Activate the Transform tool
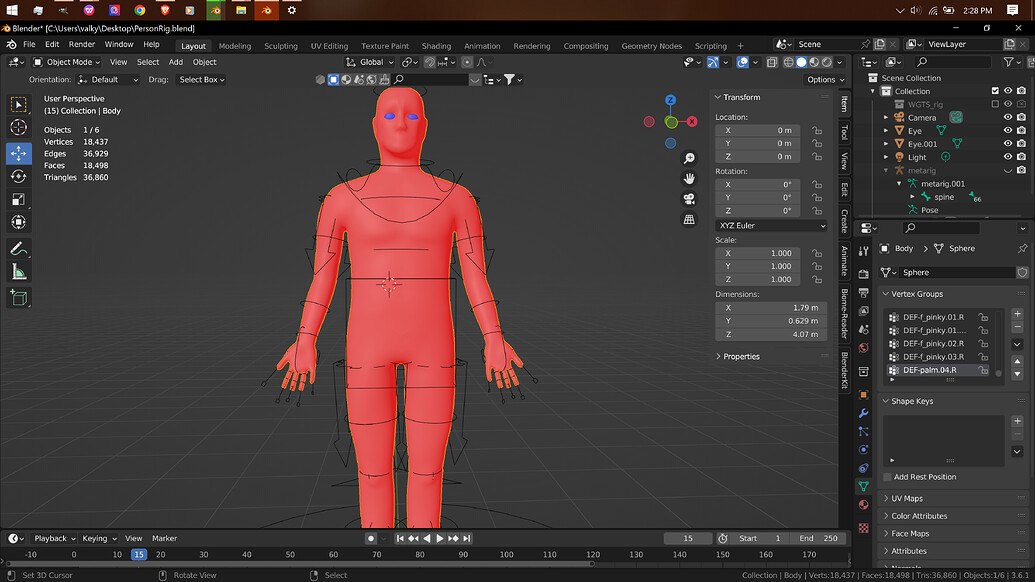Viewport: 1035px width, 582px height. [x=18, y=222]
